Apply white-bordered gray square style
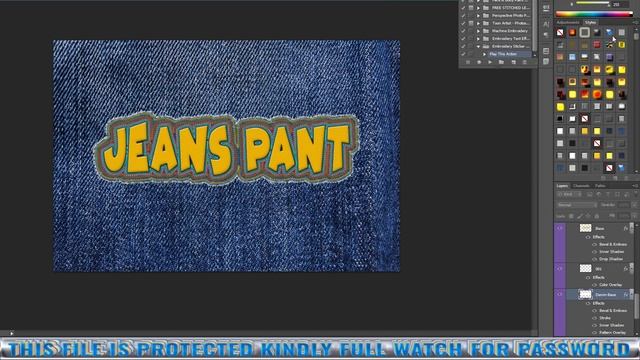Viewport: 640px width, 360px height. pos(584,32)
